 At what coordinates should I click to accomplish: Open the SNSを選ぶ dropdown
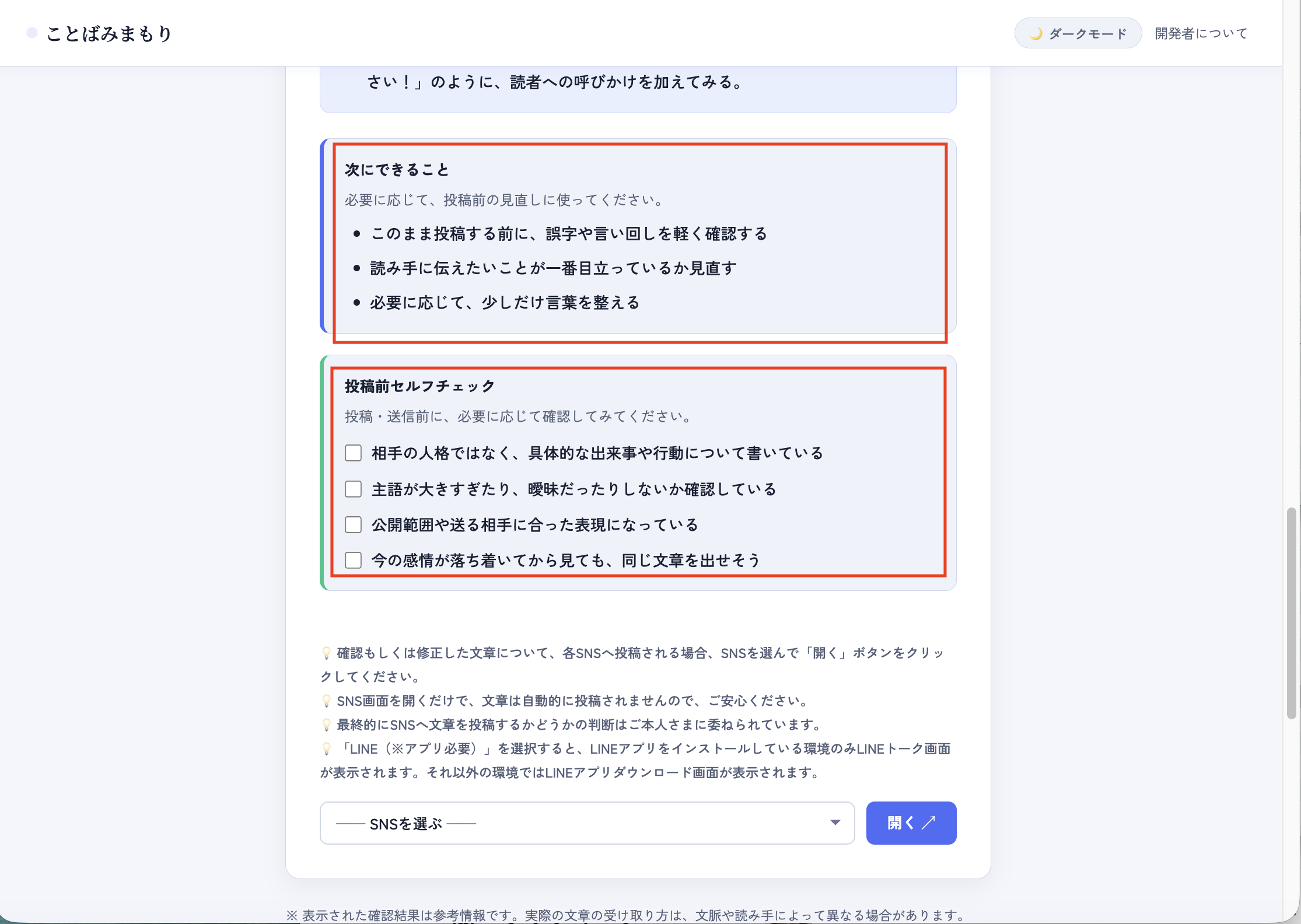point(587,823)
